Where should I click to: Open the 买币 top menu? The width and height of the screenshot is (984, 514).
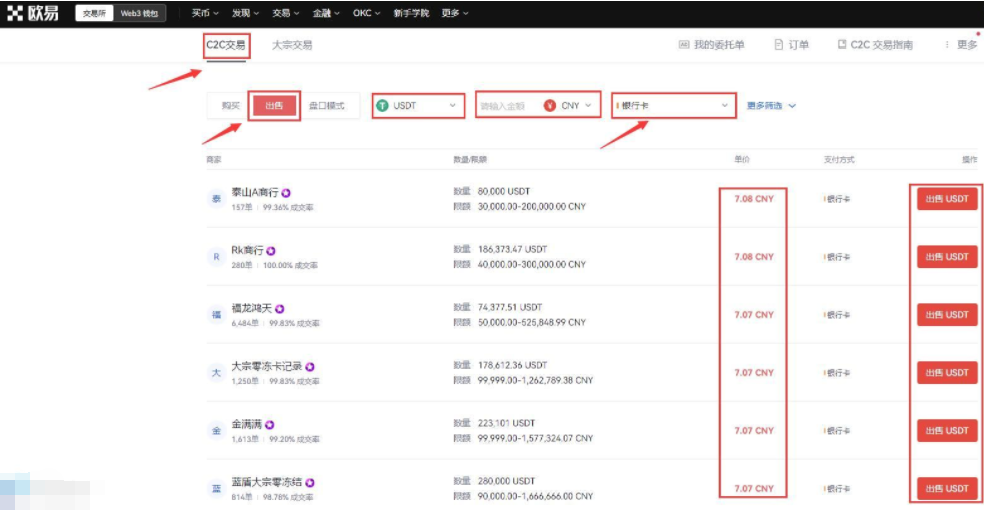click(x=205, y=13)
